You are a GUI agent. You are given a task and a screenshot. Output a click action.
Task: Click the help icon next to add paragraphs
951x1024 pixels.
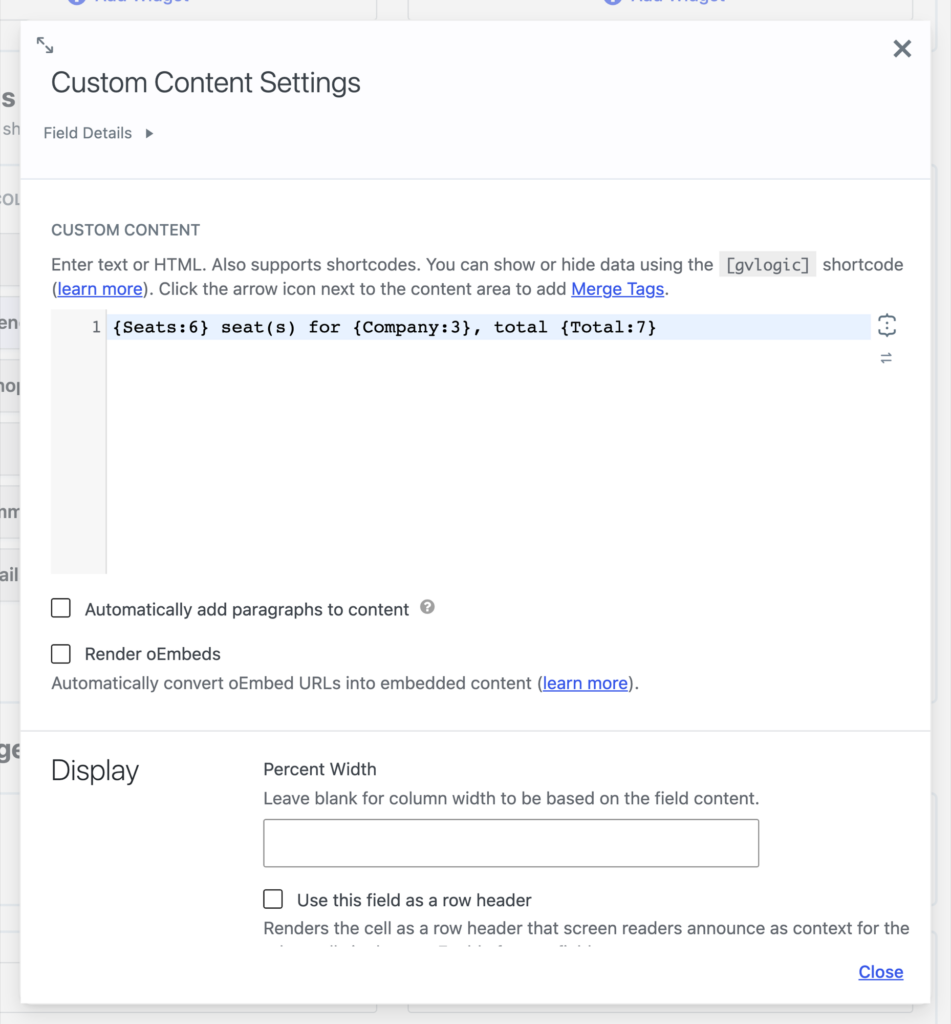click(x=427, y=607)
